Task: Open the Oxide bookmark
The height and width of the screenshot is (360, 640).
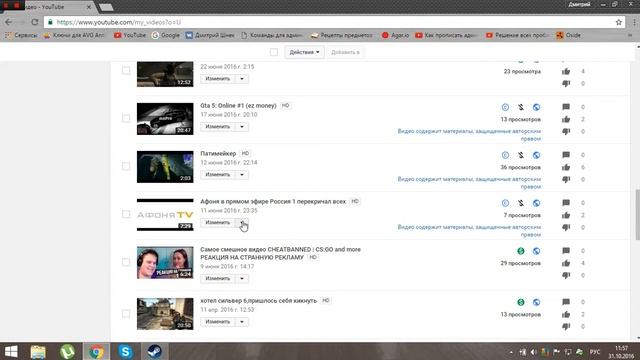Action: pos(569,35)
